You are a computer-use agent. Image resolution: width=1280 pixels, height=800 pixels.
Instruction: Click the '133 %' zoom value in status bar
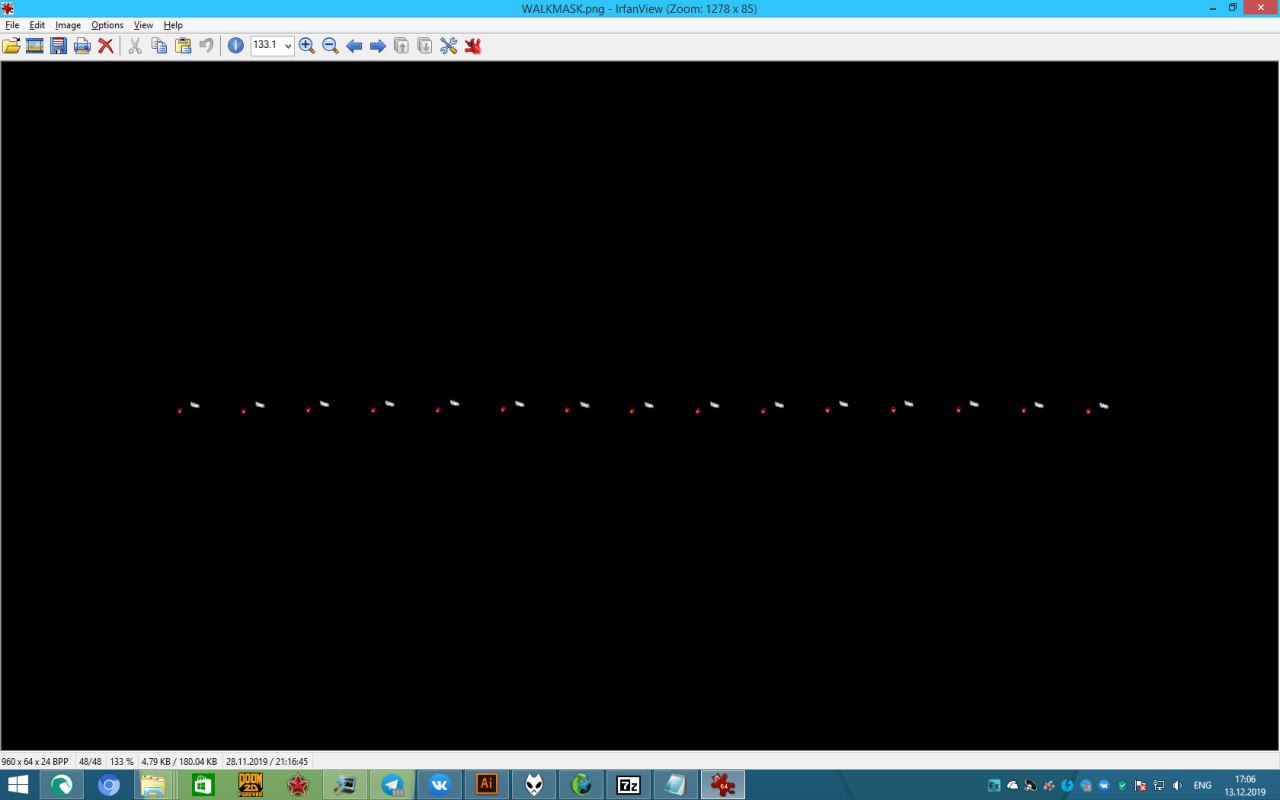pyautogui.click(x=121, y=762)
